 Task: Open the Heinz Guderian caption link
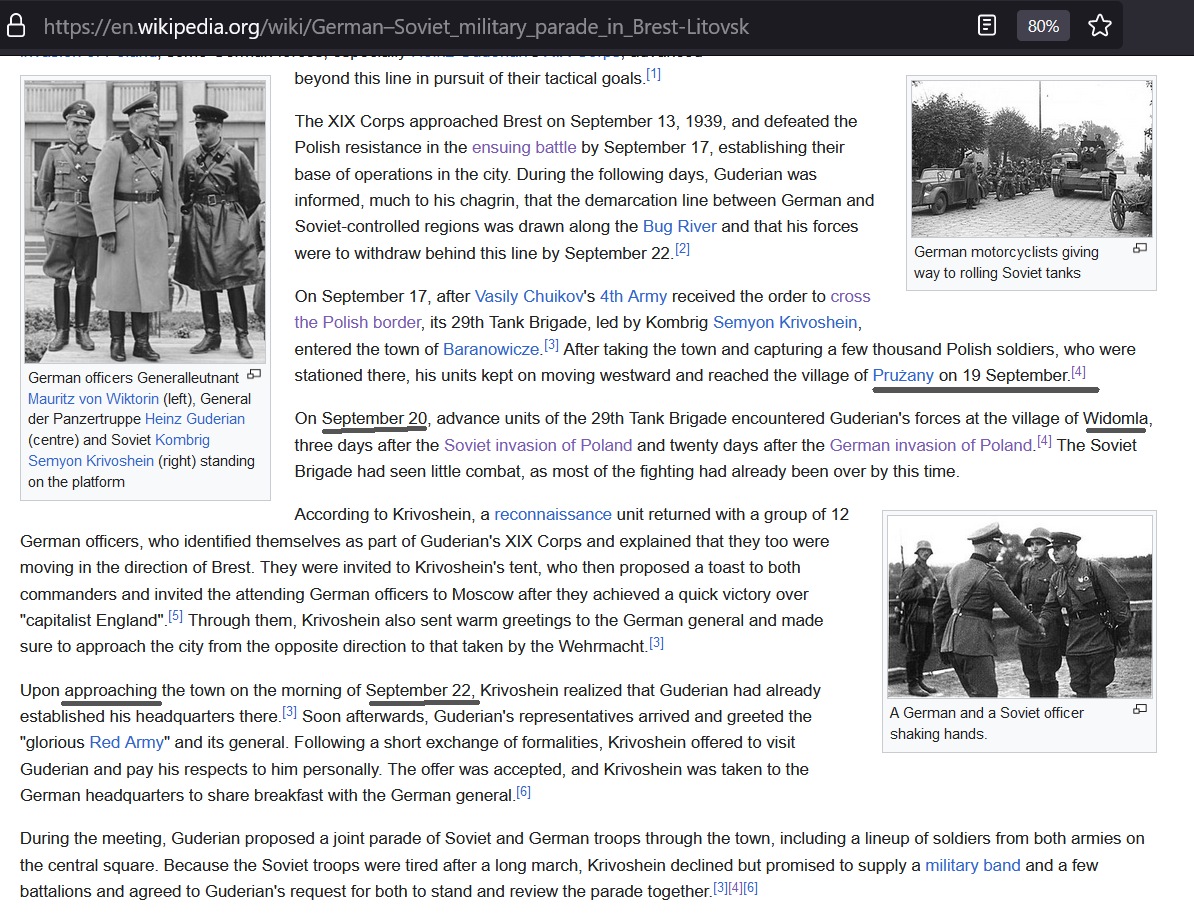(x=195, y=419)
